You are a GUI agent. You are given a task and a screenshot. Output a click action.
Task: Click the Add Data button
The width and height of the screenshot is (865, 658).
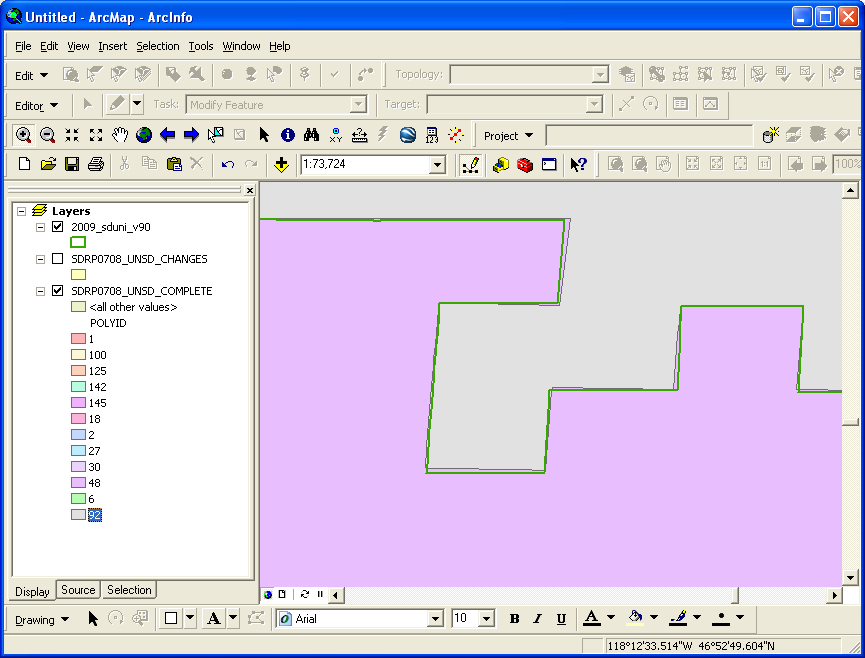pyautogui.click(x=281, y=164)
